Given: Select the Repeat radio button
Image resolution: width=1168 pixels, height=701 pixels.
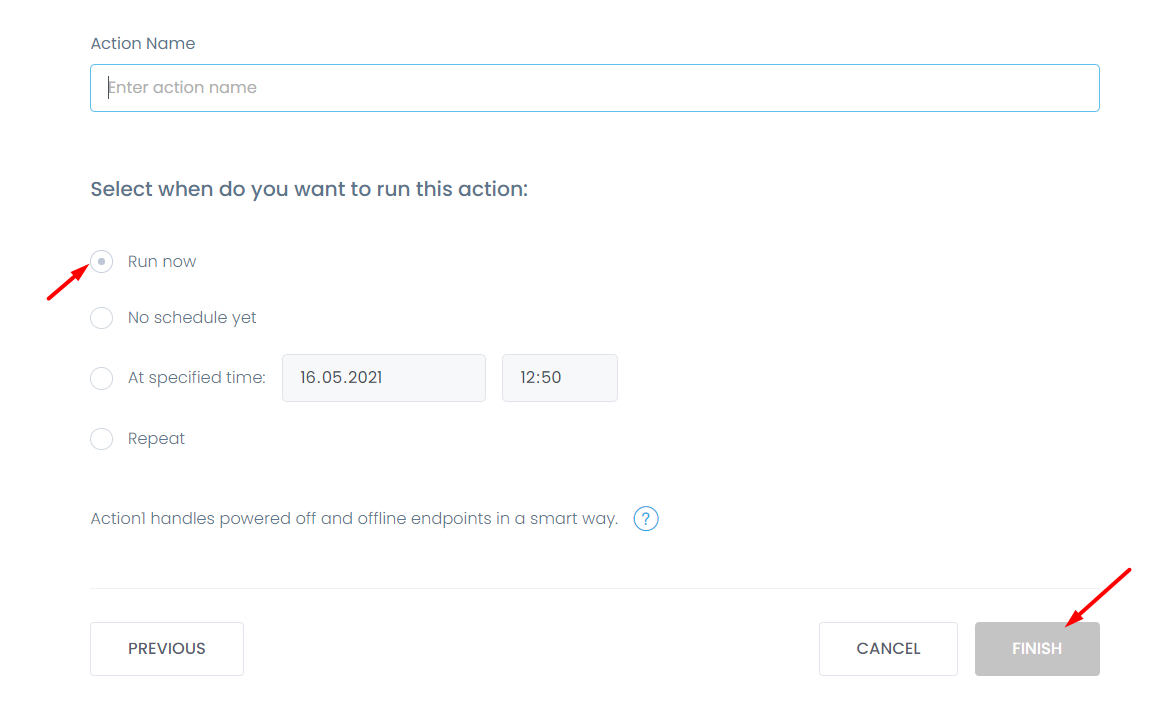Looking at the screenshot, I should tap(101, 439).
